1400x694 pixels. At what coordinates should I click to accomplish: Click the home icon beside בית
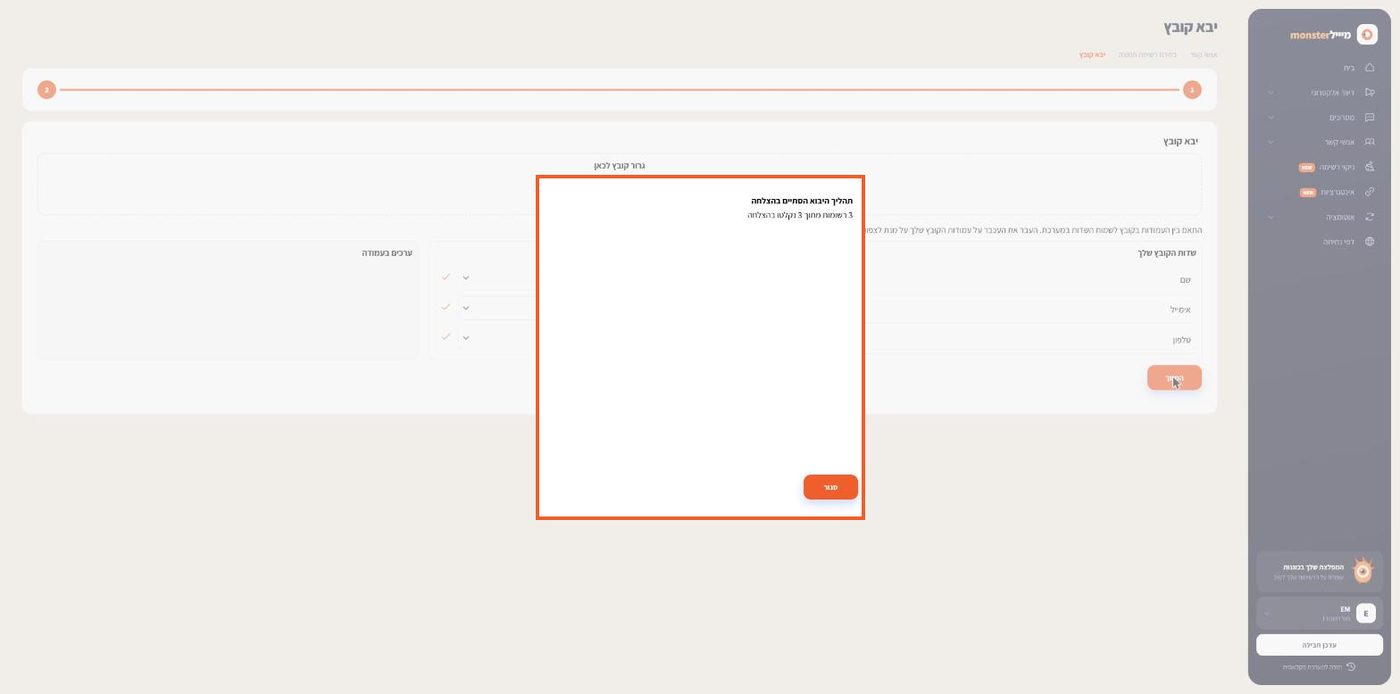point(1369,68)
